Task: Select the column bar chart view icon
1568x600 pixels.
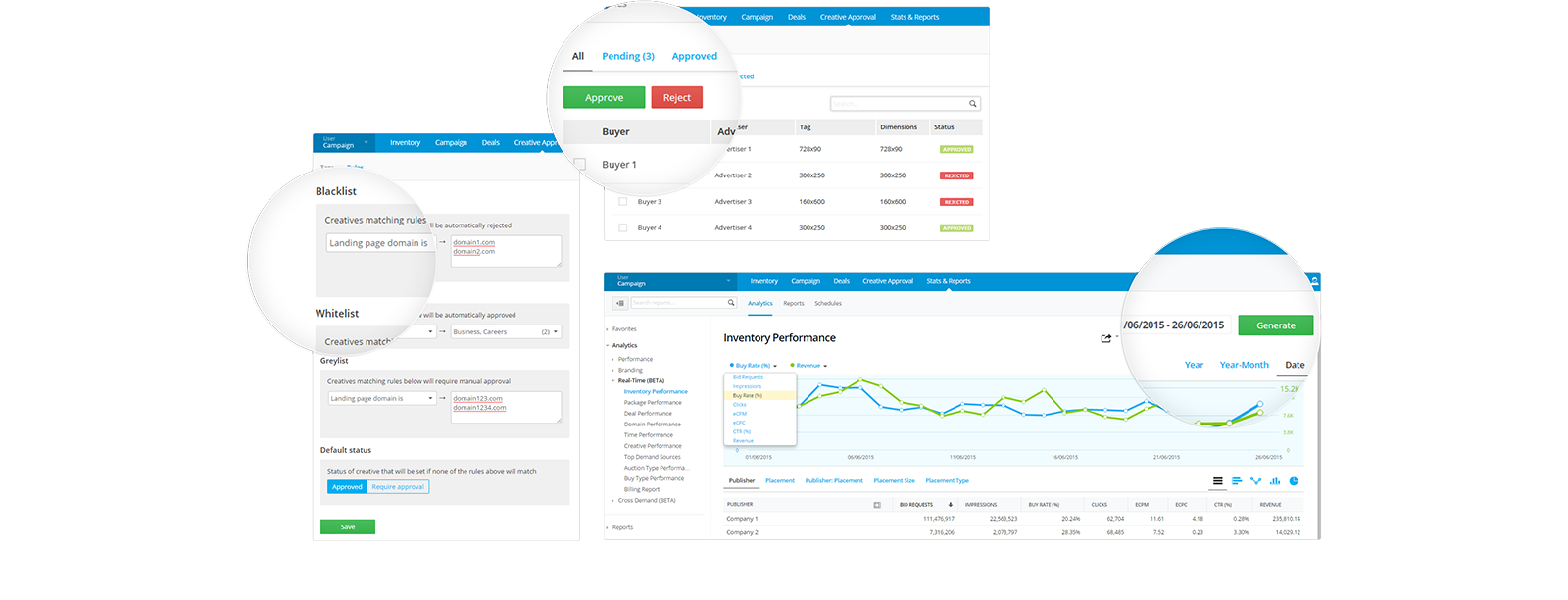Action: [x=1275, y=481]
